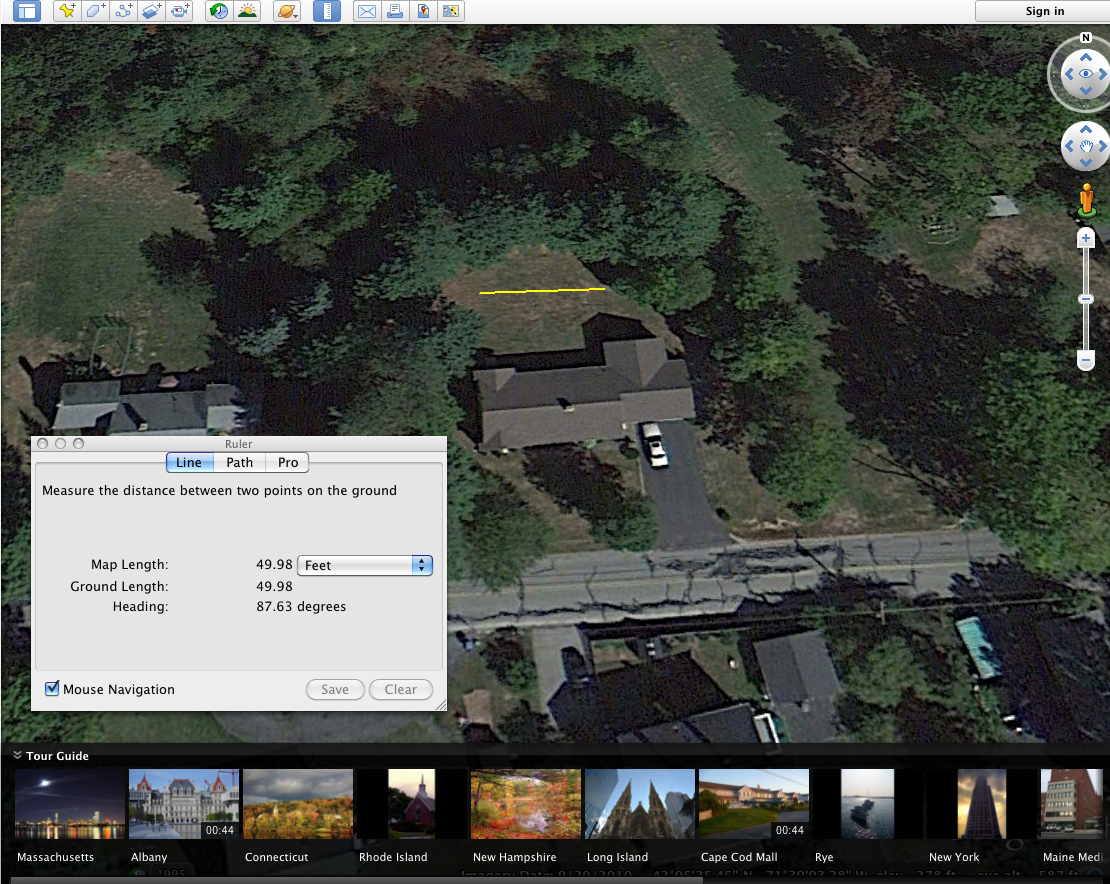Viewport: 1110px width, 884px height.
Task: Move down using the hand joystick
Action: click(x=1086, y=163)
